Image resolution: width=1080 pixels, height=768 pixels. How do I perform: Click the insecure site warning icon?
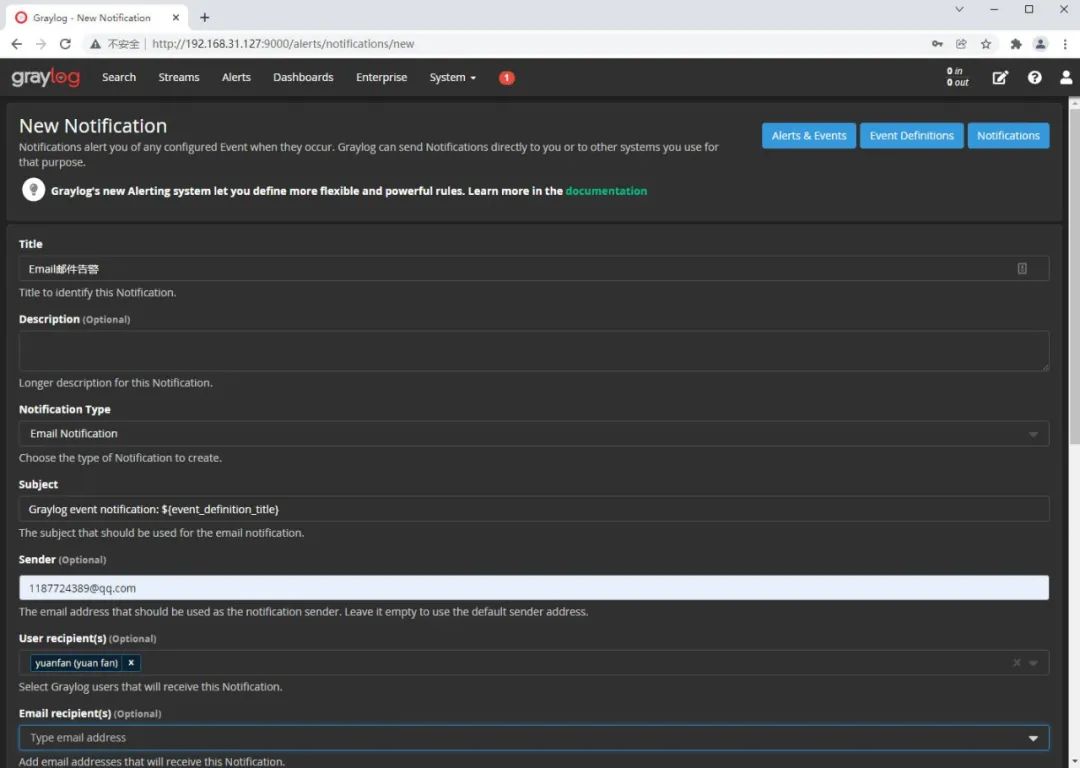(x=96, y=43)
